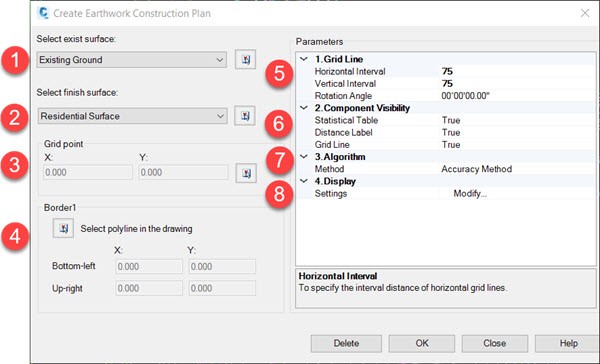This screenshot has width=600, height=364.
Task: Click Bottom-left X coordinate field
Action: [x=149, y=266]
